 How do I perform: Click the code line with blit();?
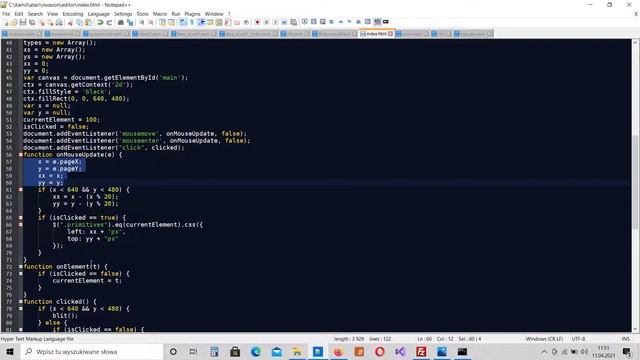pyautogui.click(x=65, y=316)
